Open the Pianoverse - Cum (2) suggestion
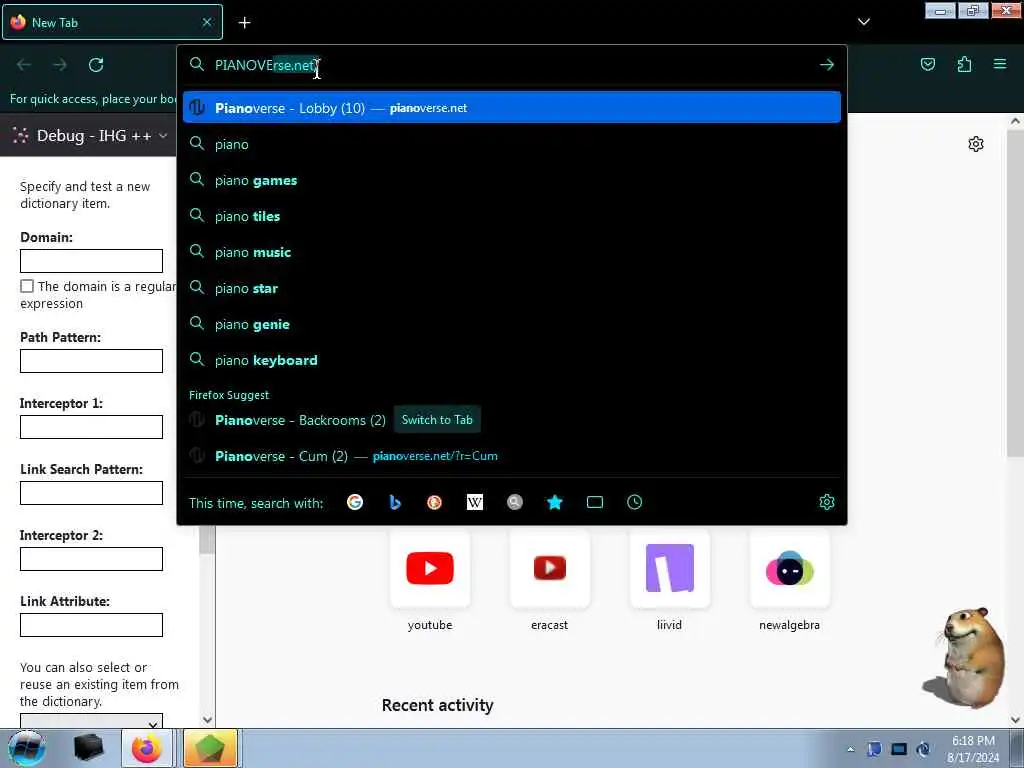This screenshot has height=768, width=1024. tap(511, 456)
